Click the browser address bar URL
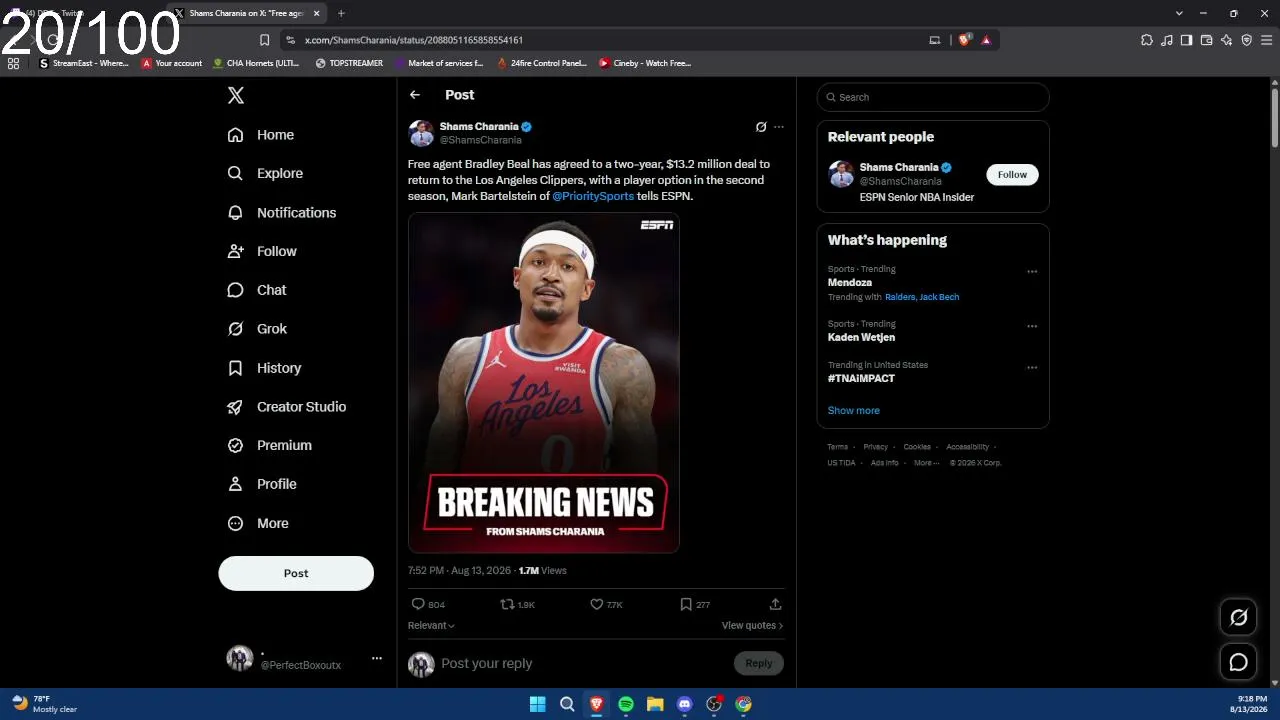Image resolution: width=1280 pixels, height=720 pixels. [x=414, y=40]
